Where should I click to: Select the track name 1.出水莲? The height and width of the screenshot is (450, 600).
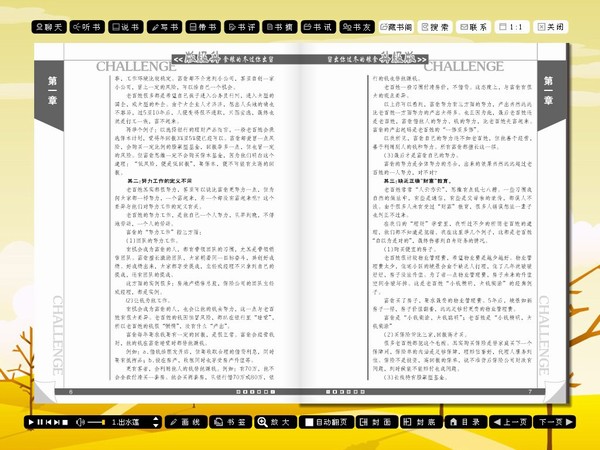125,422
